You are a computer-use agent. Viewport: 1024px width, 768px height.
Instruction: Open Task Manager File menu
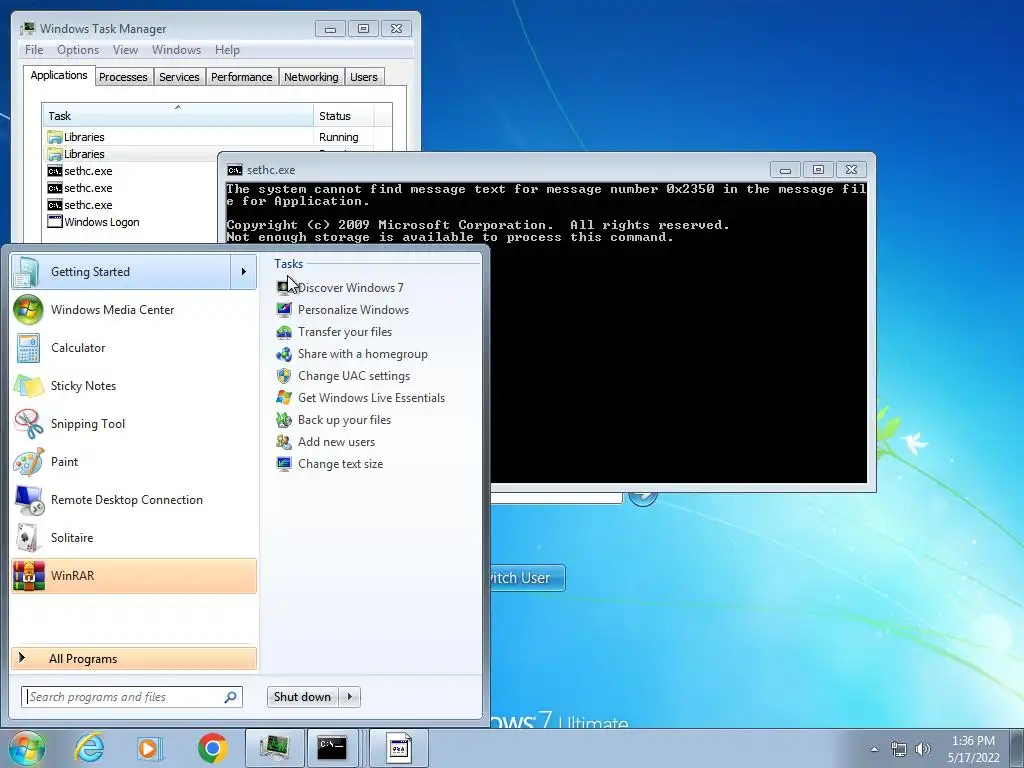pos(34,50)
